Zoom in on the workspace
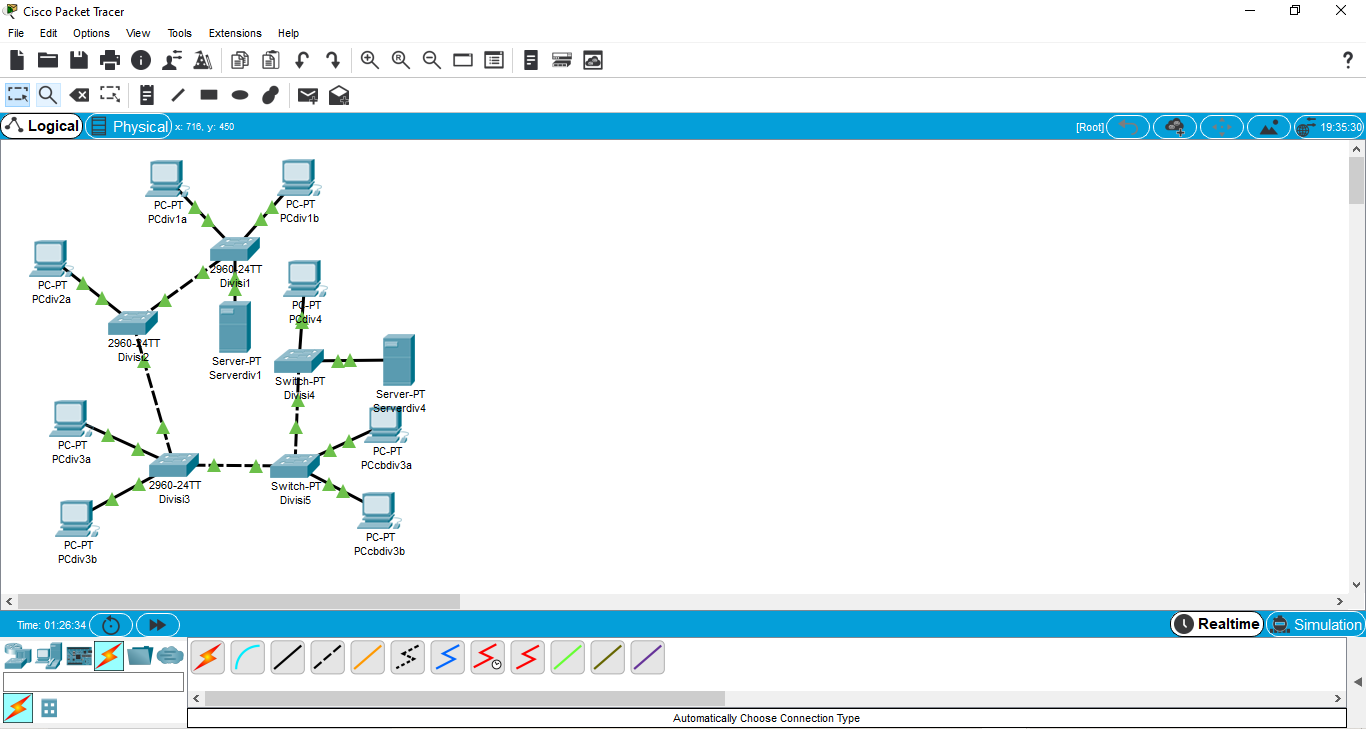Image resolution: width=1366 pixels, height=729 pixels. coord(370,60)
